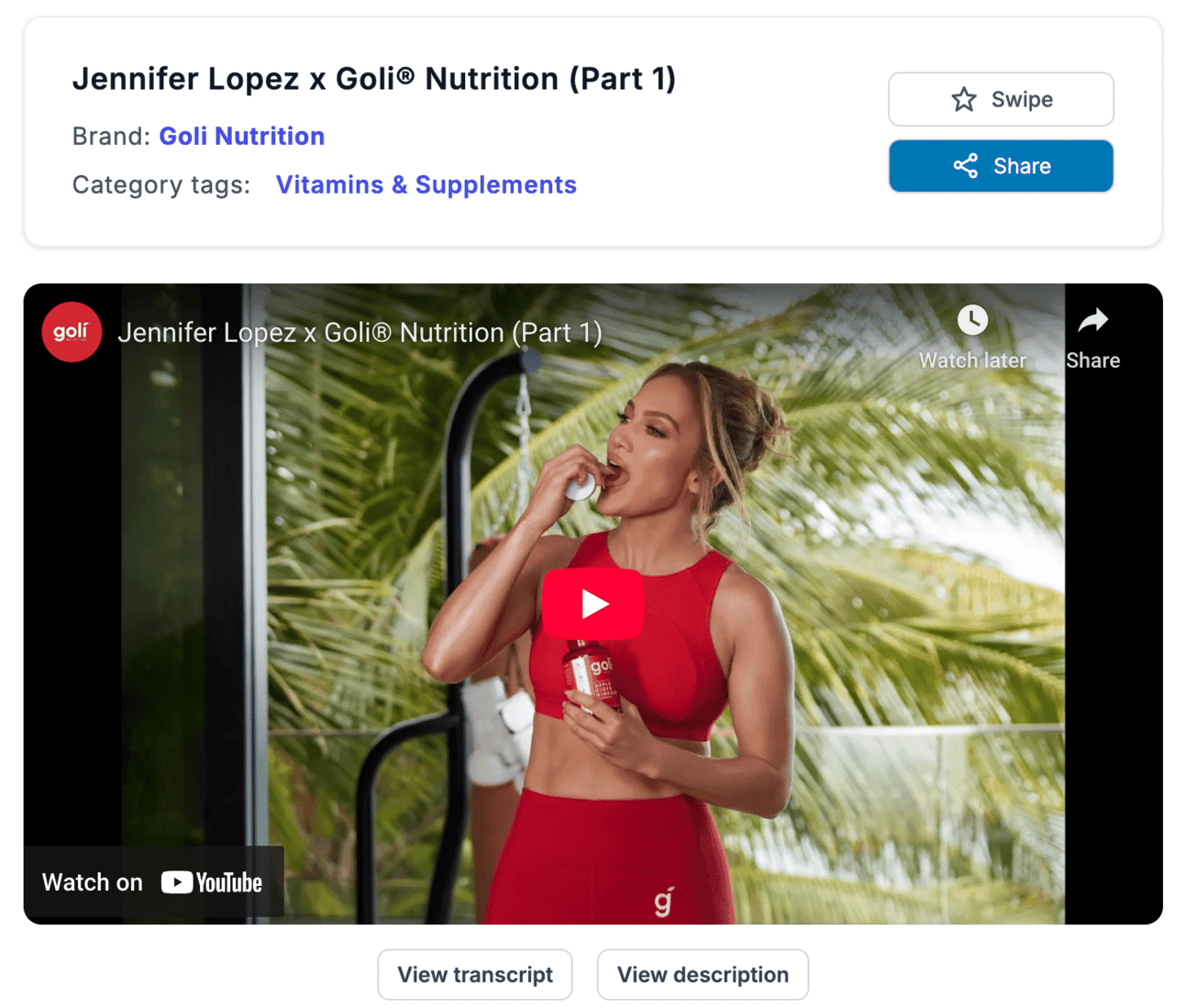This screenshot has width=1185, height=1008.
Task: Click the Watch on text in player
Action: 93,882
